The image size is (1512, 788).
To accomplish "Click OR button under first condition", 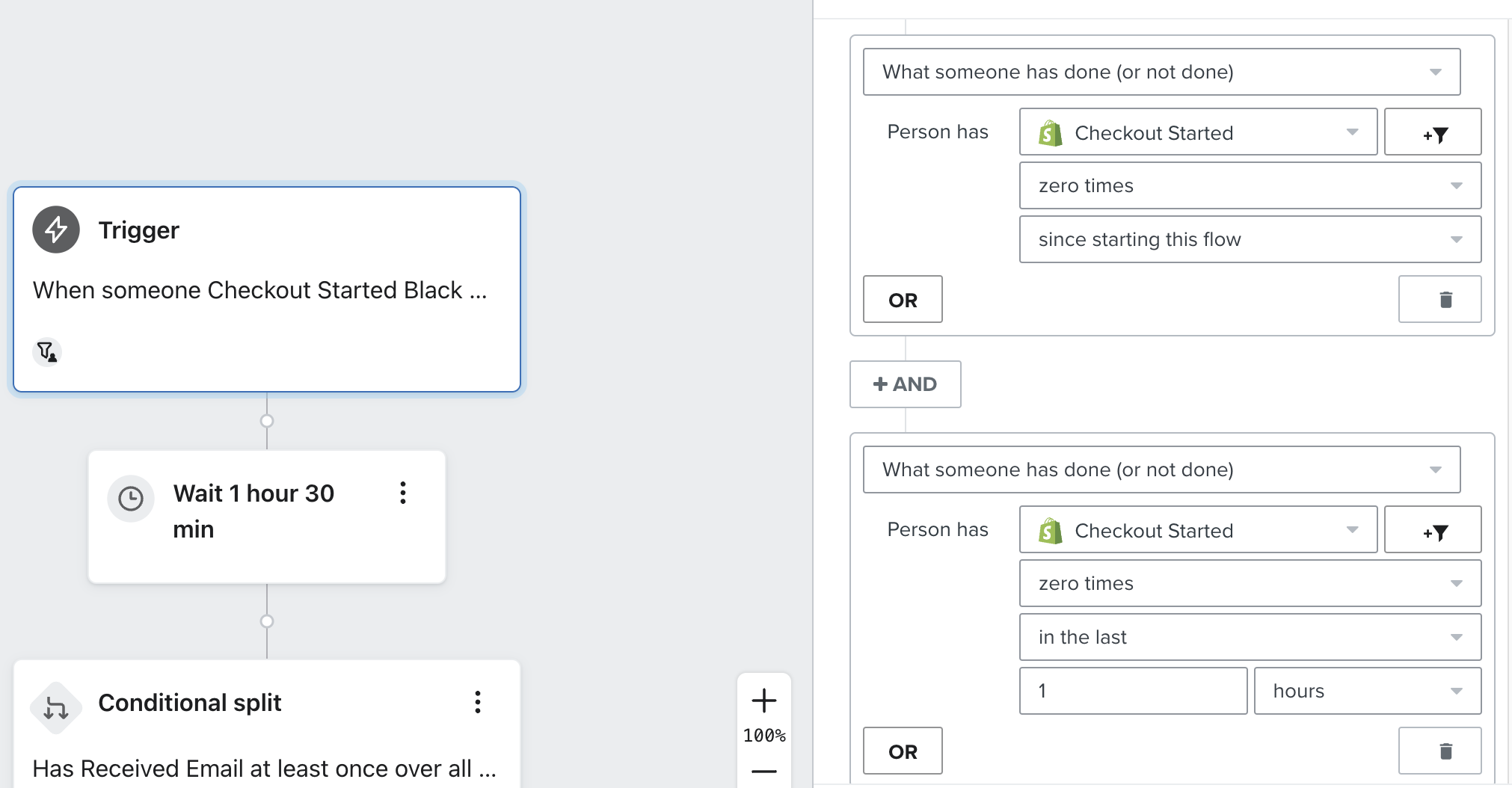I will [903, 300].
